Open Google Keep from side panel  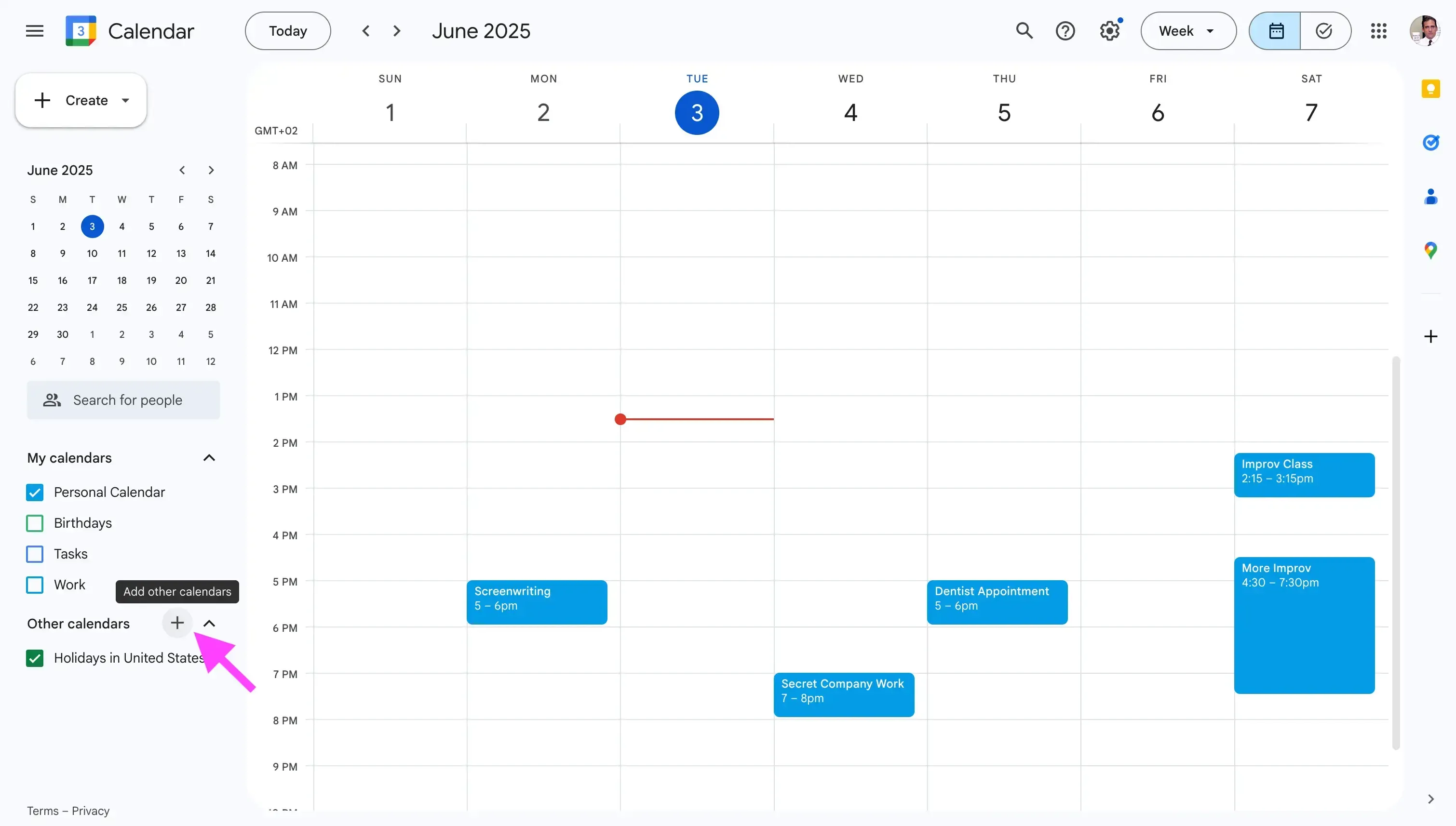tap(1431, 89)
